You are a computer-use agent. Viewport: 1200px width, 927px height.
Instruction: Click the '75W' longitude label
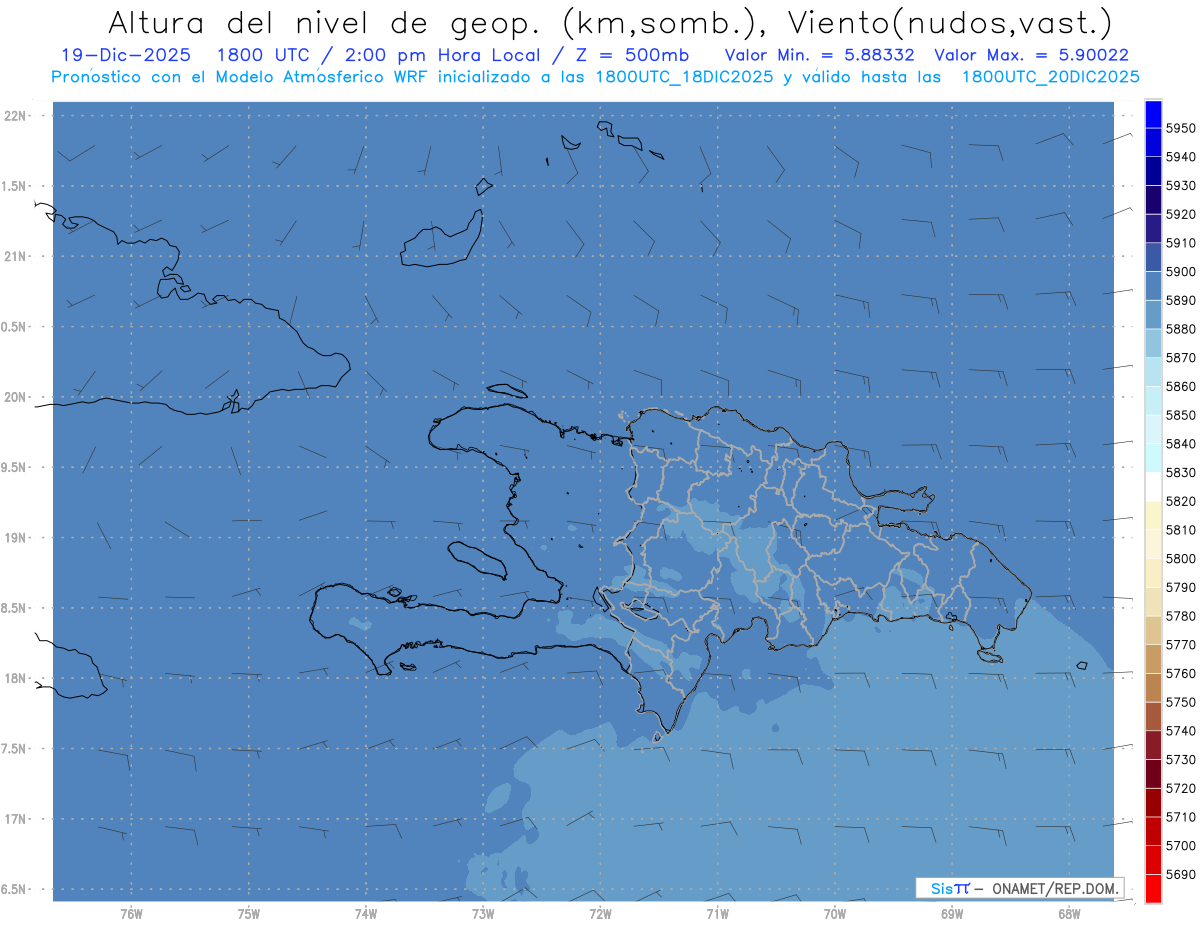[x=249, y=914]
